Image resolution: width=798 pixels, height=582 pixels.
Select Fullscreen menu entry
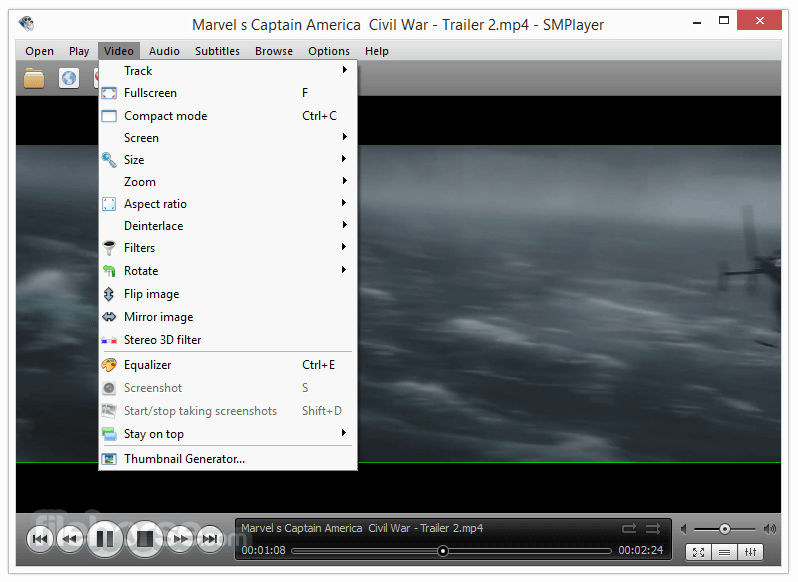click(228, 93)
